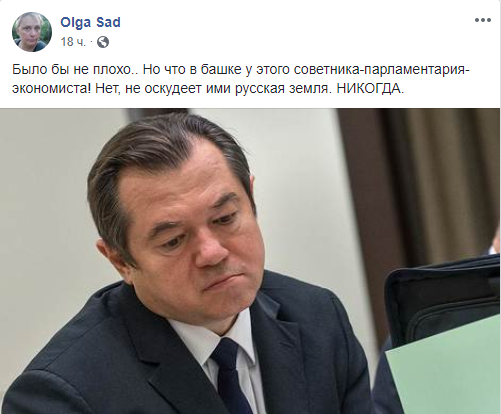
Task: Click the globe public-audience icon
Action: (103, 42)
